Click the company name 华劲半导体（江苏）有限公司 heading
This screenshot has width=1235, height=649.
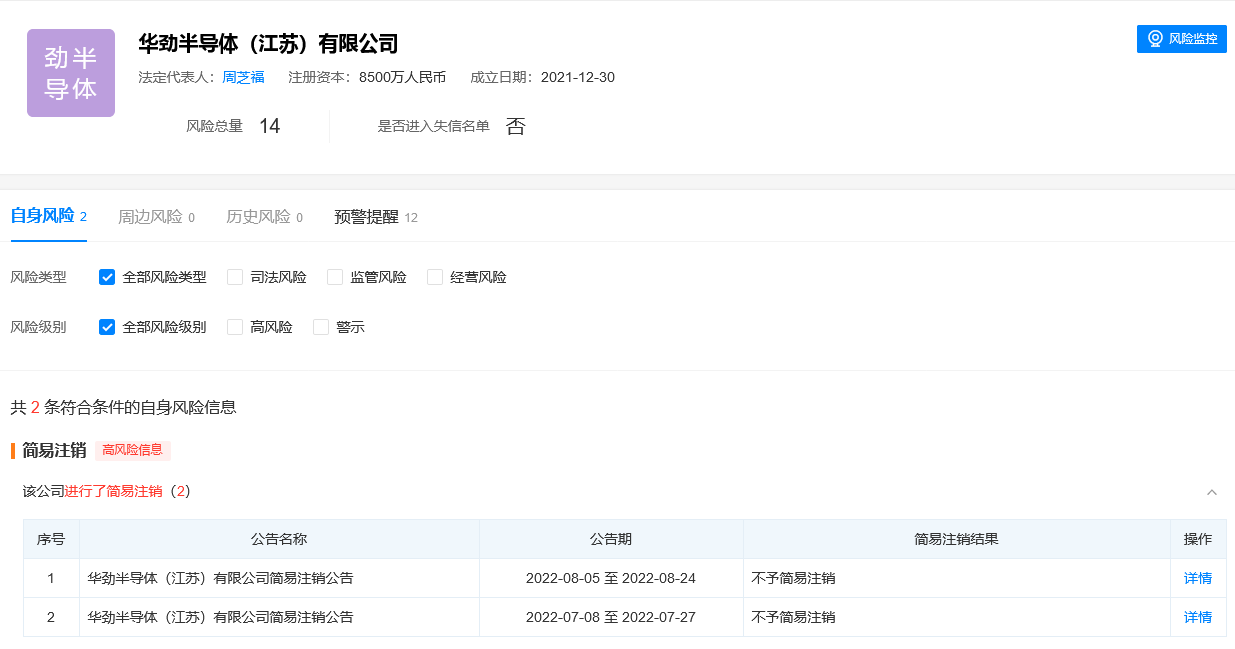coord(268,44)
